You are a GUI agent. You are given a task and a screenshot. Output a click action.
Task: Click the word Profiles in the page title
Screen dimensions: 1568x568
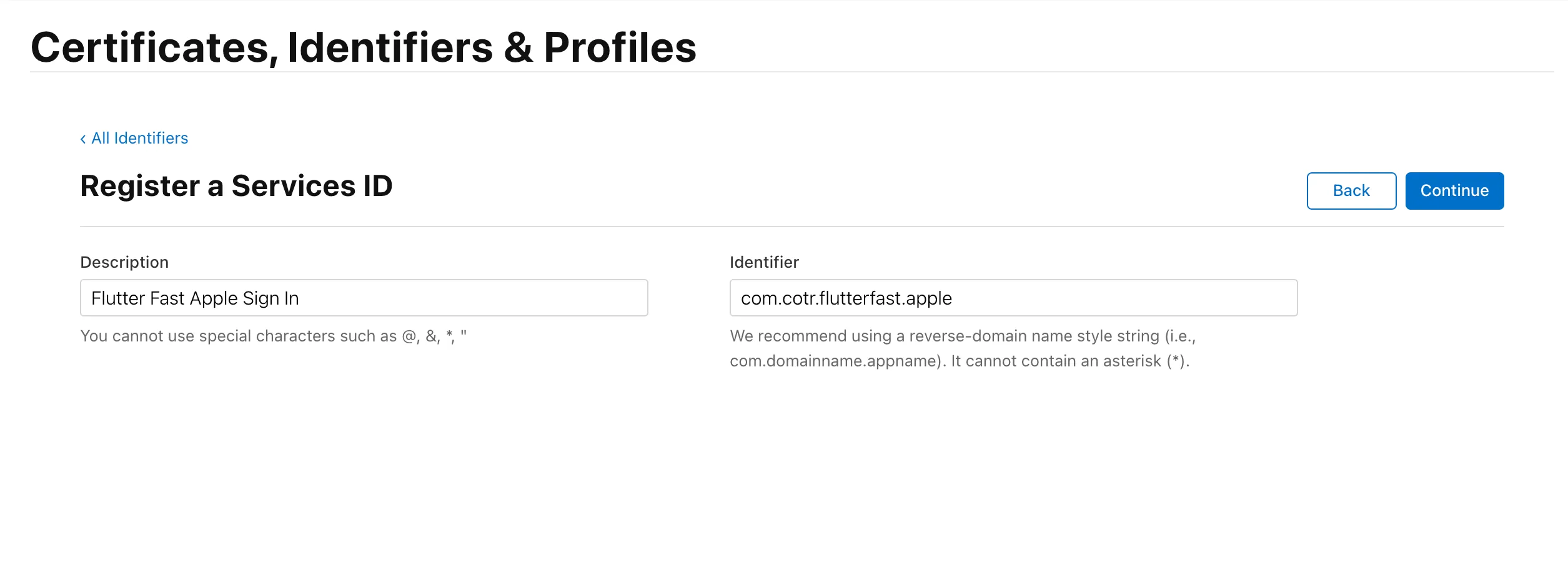[x=620, y=47]
